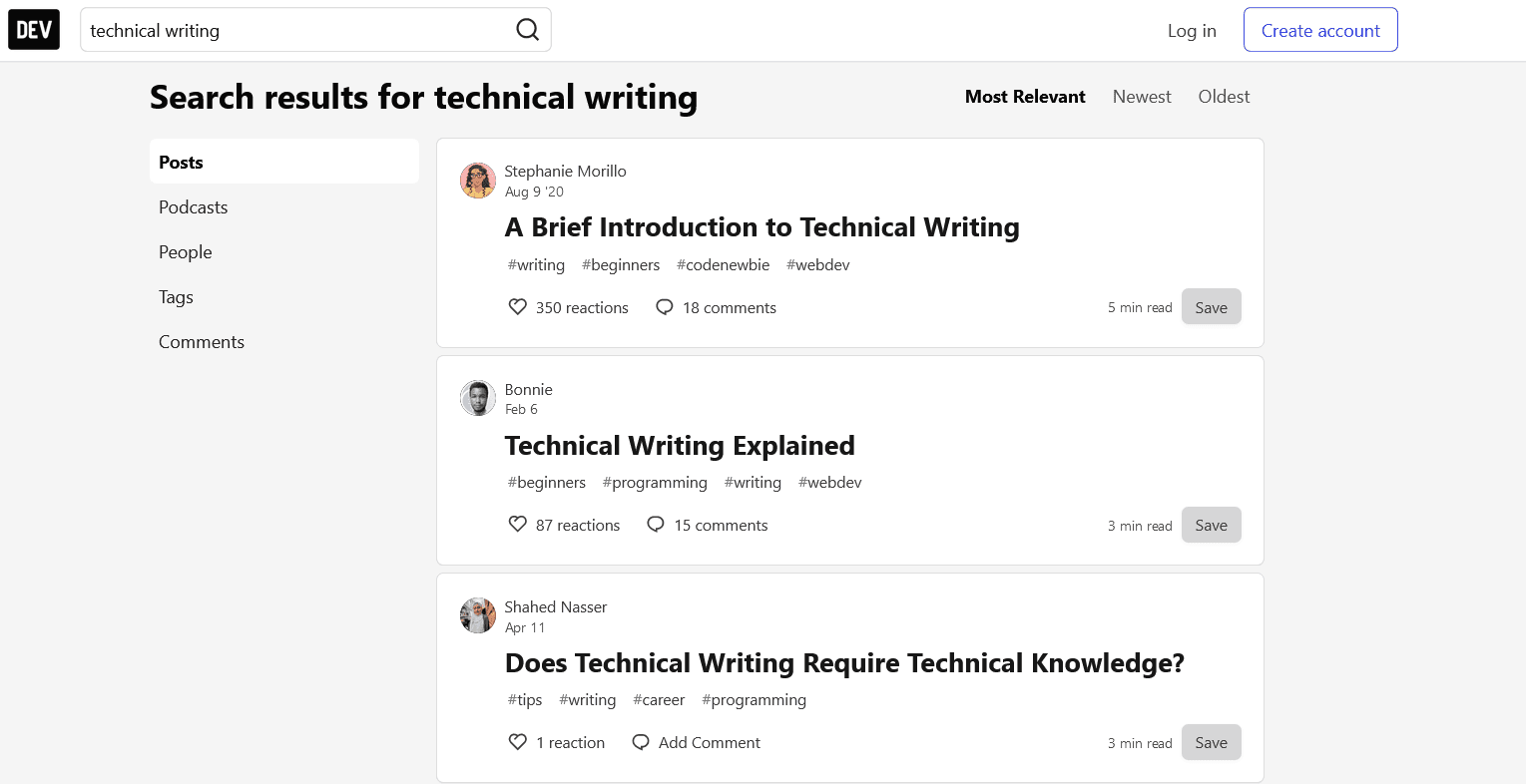Filter search results by People
This screenshot has width=1526, height=784.
pyautogui.click(x=186, y=252)
